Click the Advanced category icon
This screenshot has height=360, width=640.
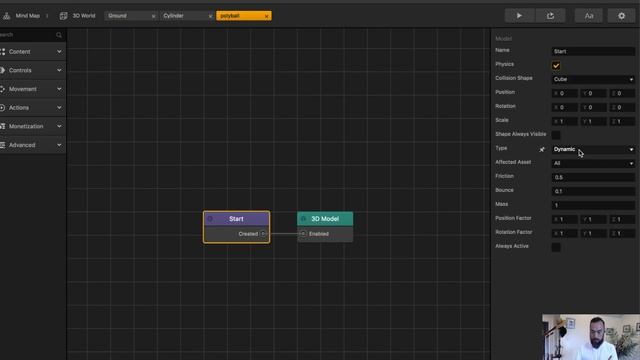(x=2, y=145)
